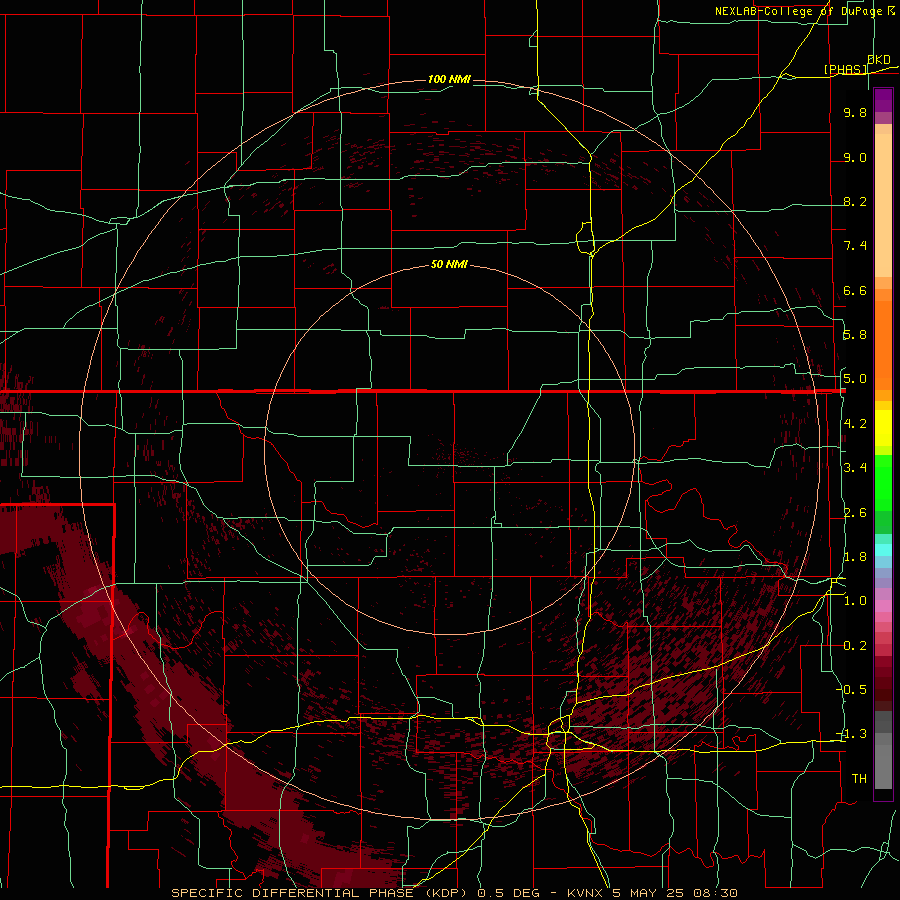Click the 100 NMI range ring label
The height and width of the screenshot is (900, 900).
(x=449, y=79)
